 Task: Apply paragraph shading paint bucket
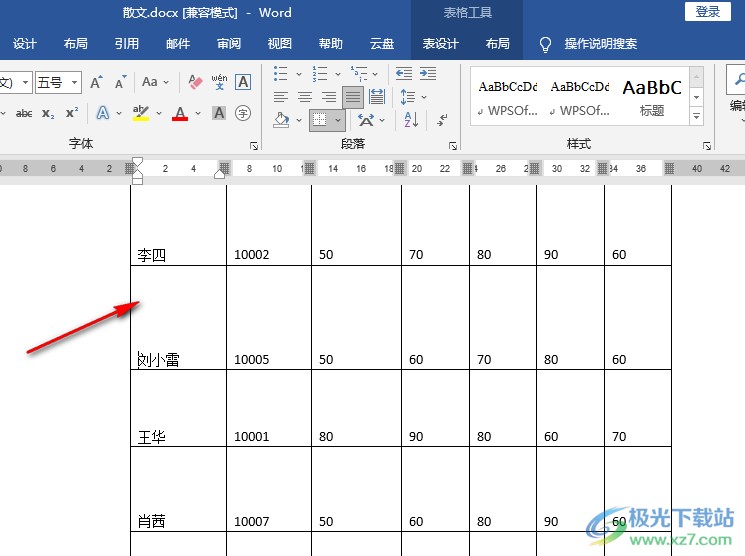(281, 120)
